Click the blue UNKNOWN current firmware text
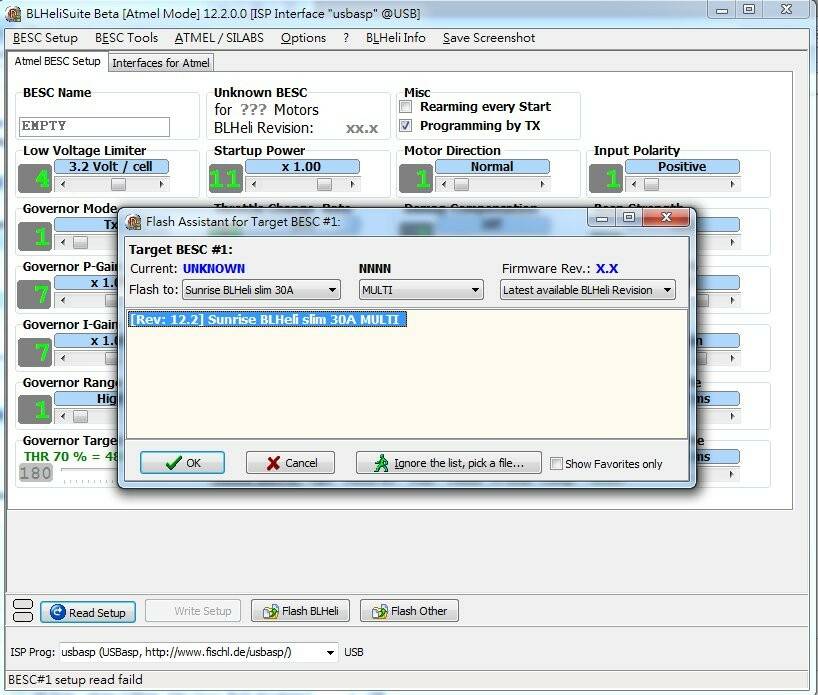 [x=214, y=269]
